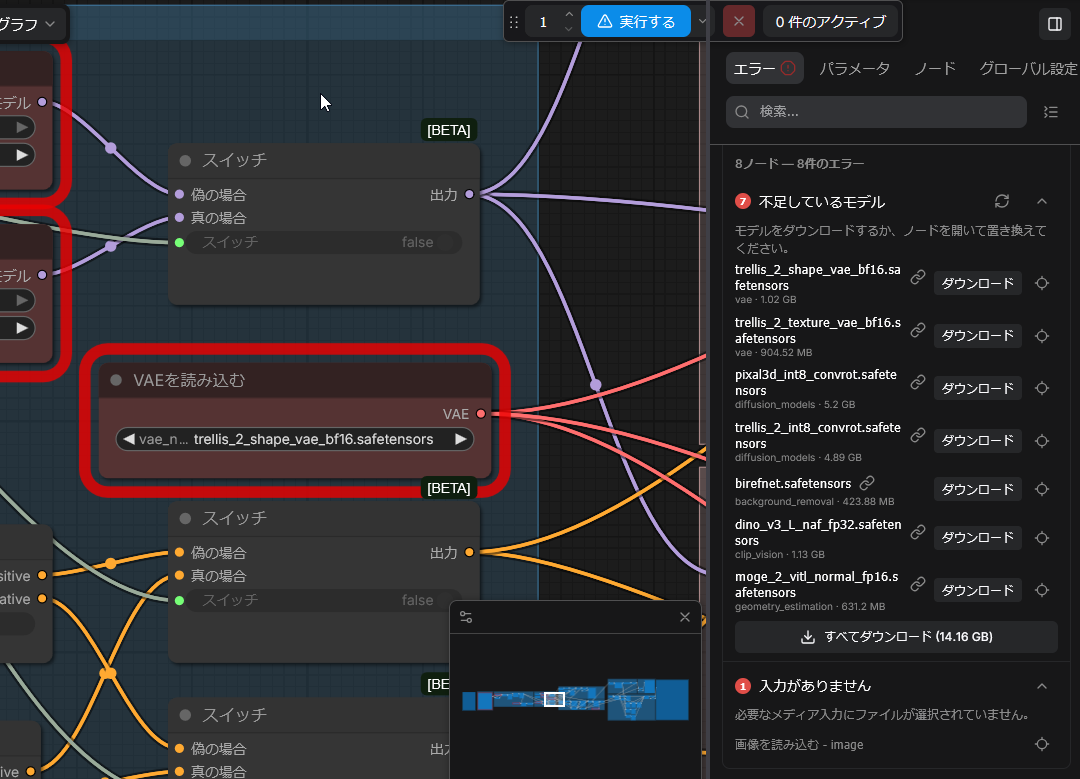Copy link for trellis_2_shape_vae_bf16 model

917,277
